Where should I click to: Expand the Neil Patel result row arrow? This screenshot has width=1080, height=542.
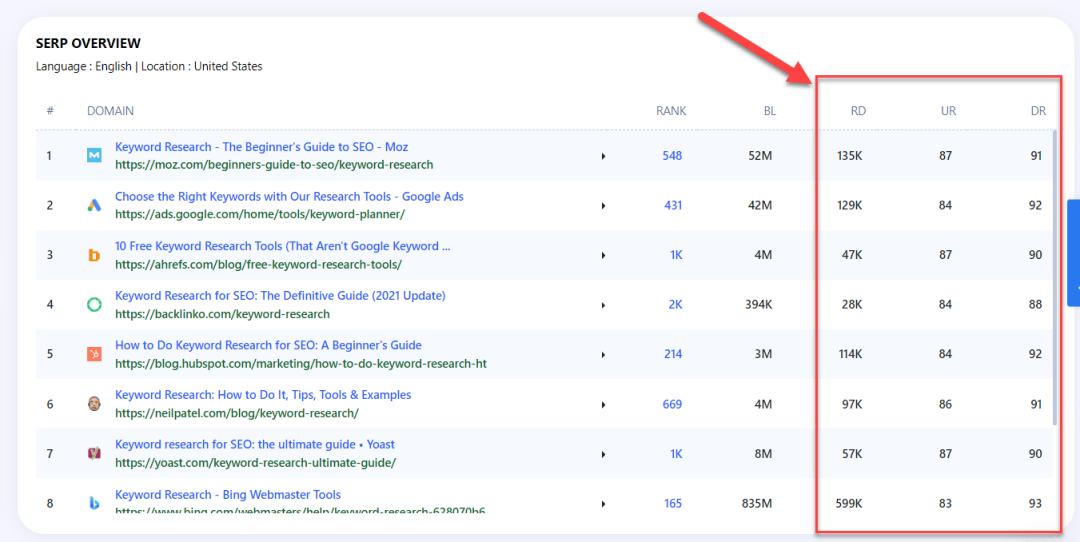(x=603, y=404)
